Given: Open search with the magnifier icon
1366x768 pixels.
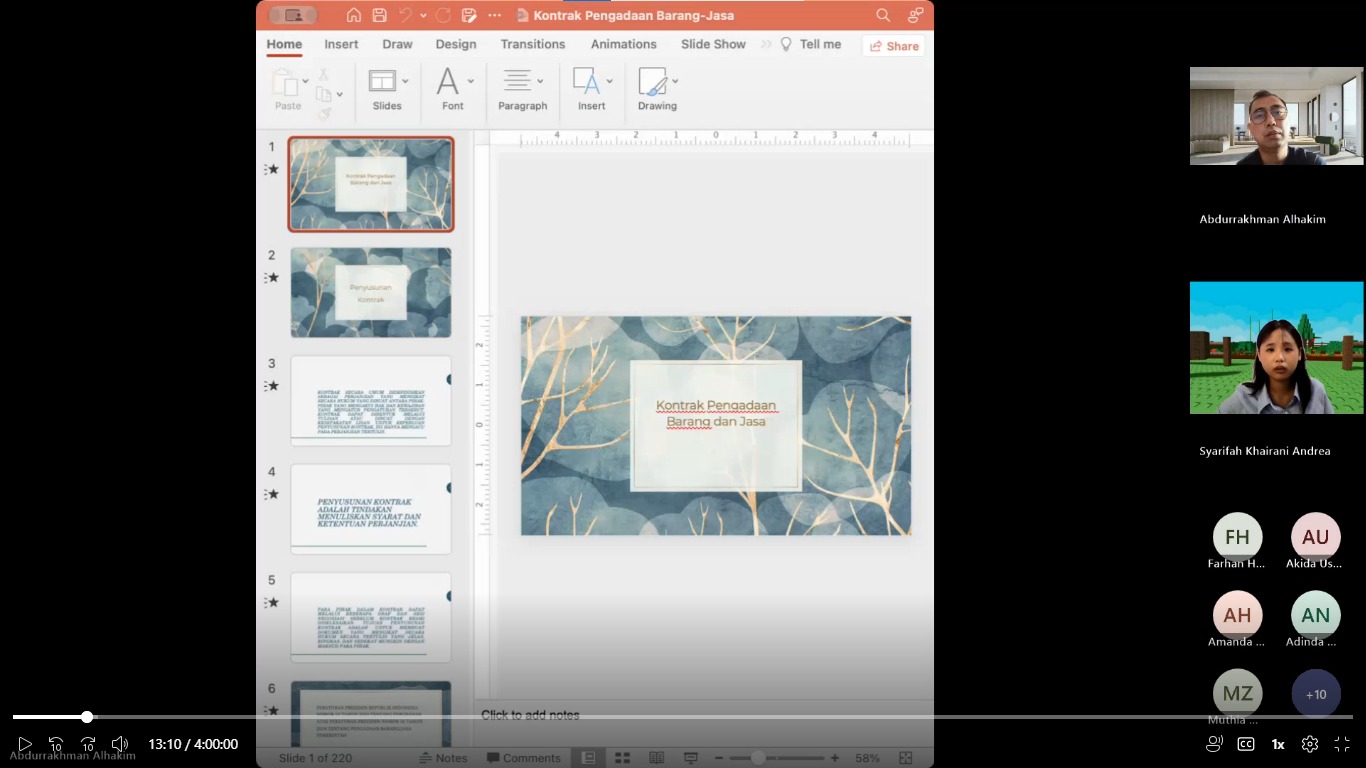Looking at the screenshot, I should pyautogui.click(x=883, y=15).
